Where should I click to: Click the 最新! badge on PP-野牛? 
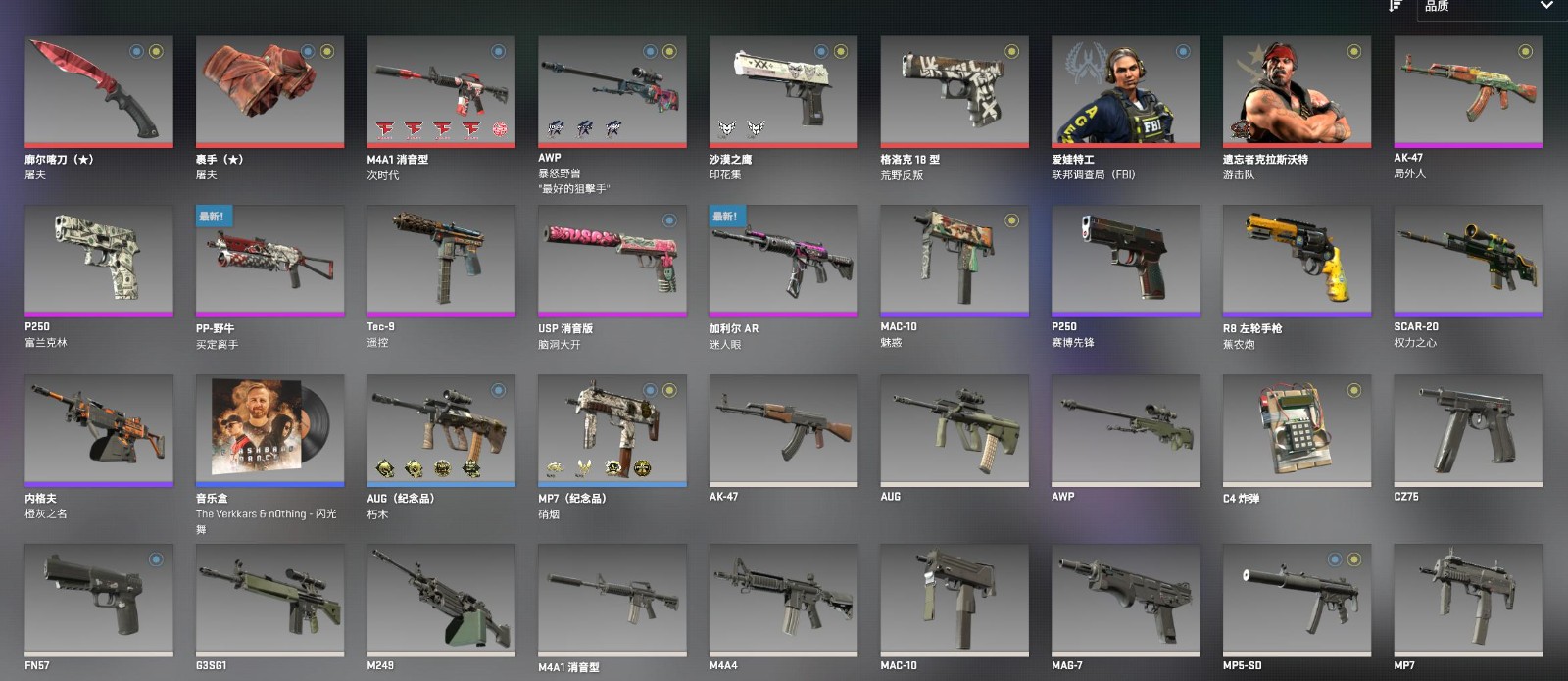point(213,217)
